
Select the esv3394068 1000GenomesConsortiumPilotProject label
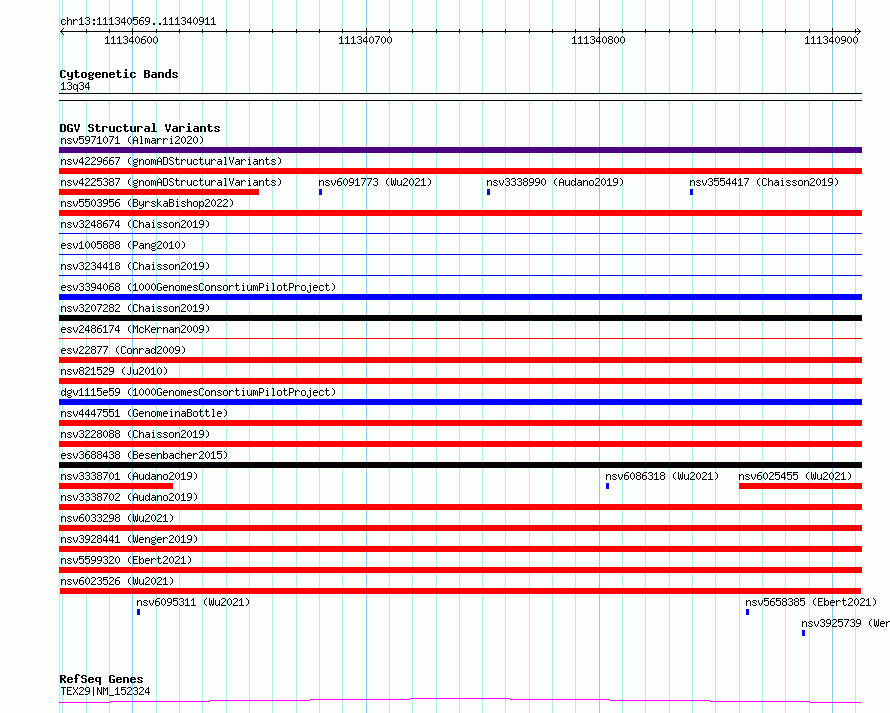click(198, 287)
